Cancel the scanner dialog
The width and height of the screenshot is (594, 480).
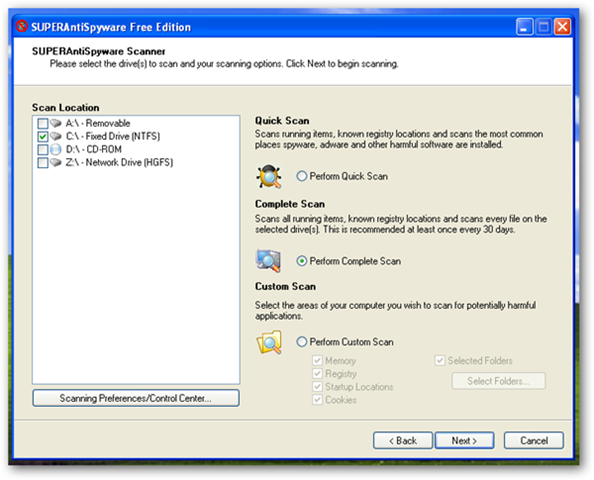pyautogui.click(x=534, y=441)
